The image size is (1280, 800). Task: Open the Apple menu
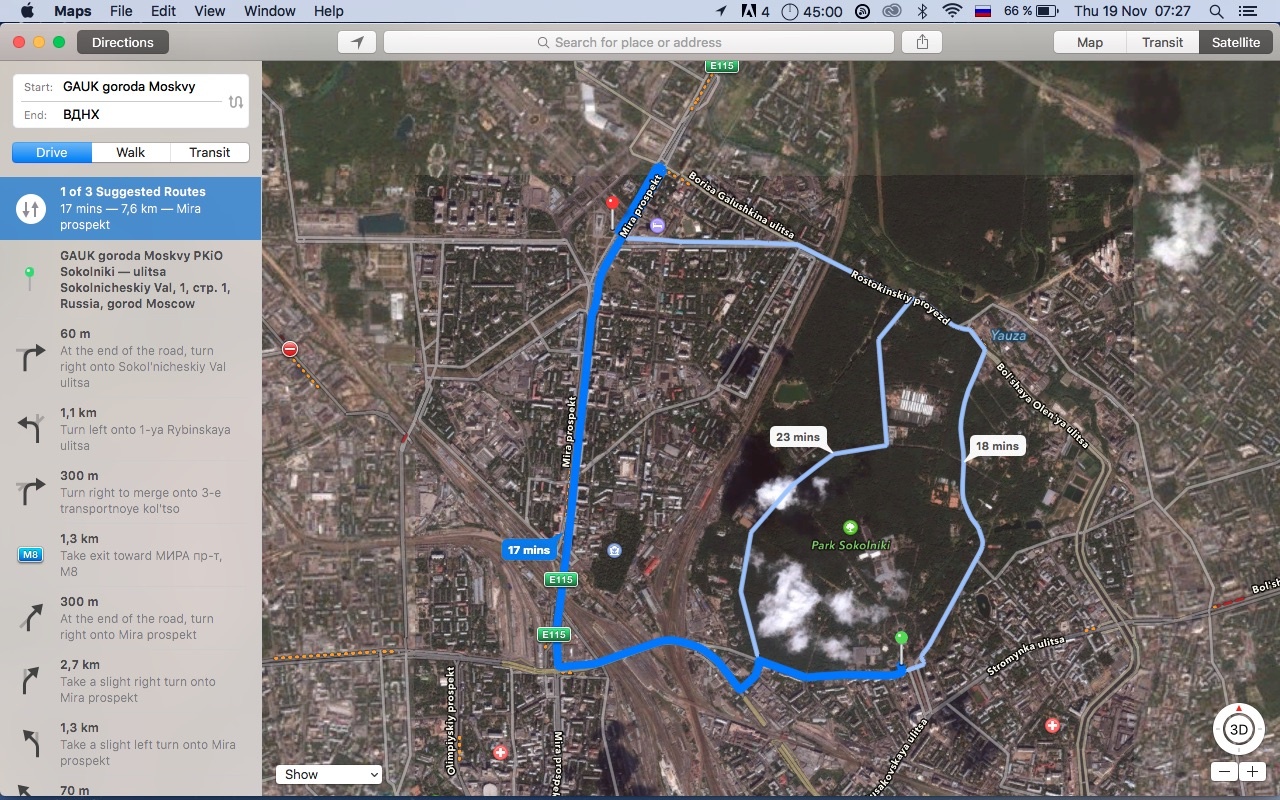(x=27, y=11)
